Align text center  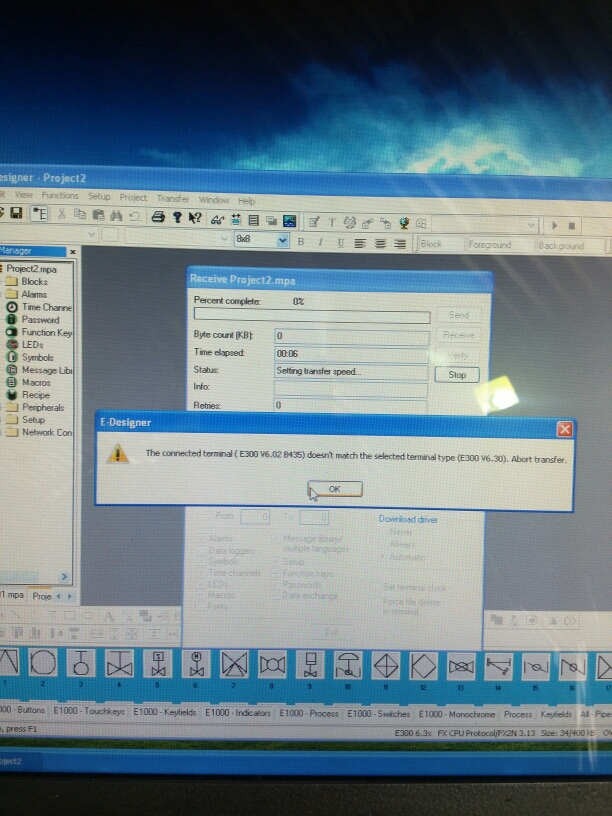pyautogui.click(x=380, y=244)
